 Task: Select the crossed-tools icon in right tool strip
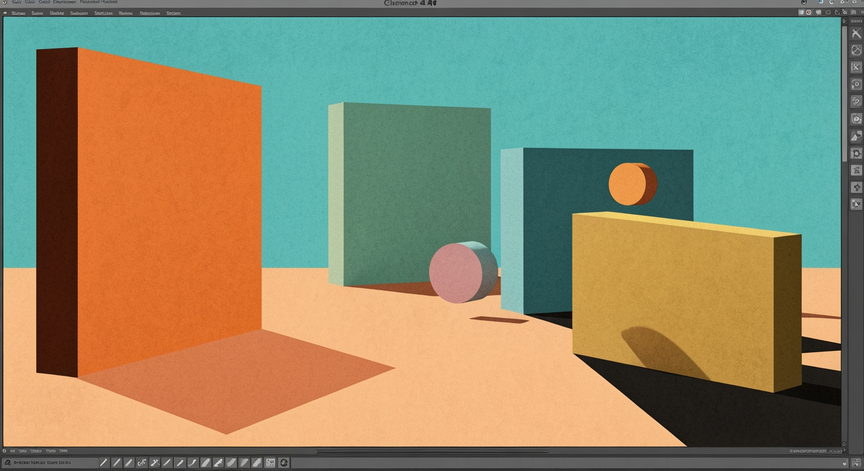856,34
